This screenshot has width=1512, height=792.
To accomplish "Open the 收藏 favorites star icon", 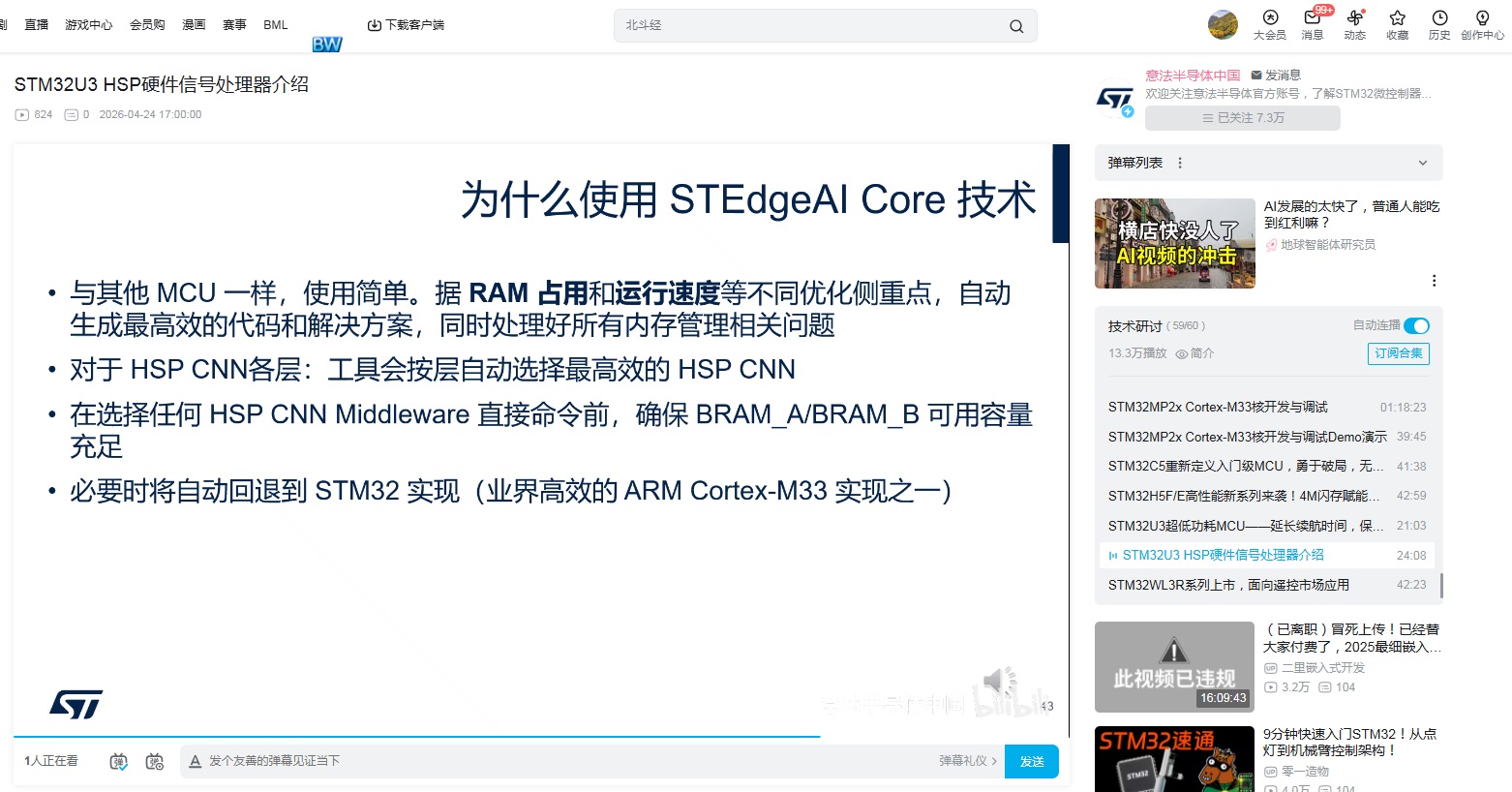I will click(x=1398, y=25).
